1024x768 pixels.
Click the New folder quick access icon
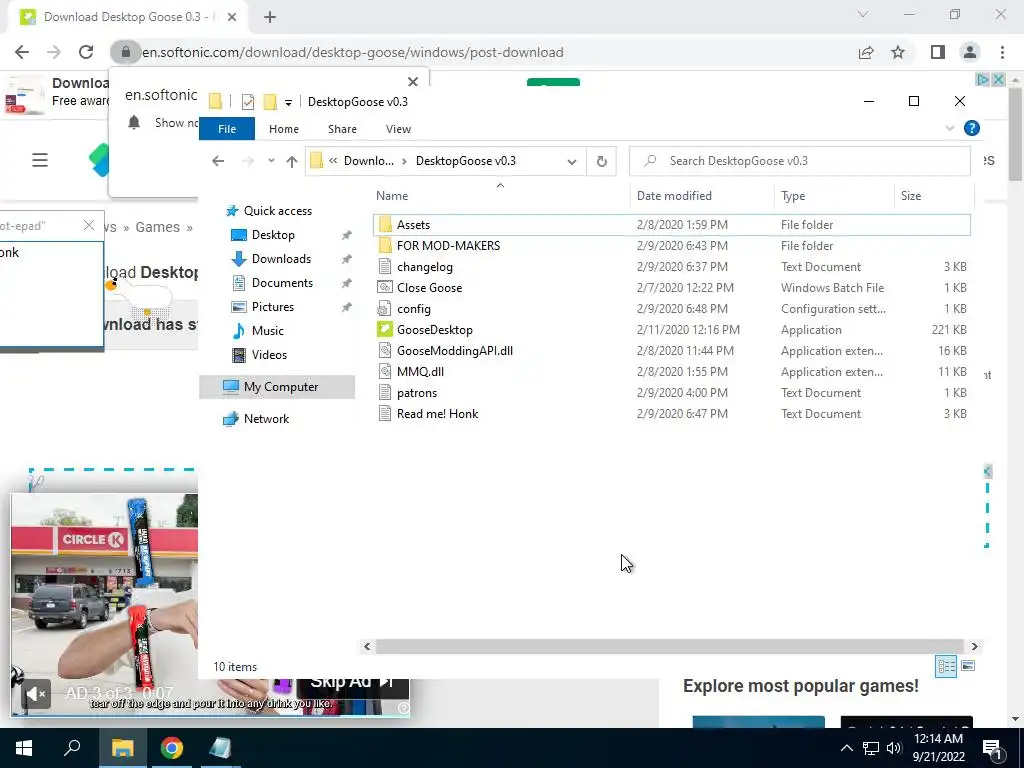click(270, 102)
